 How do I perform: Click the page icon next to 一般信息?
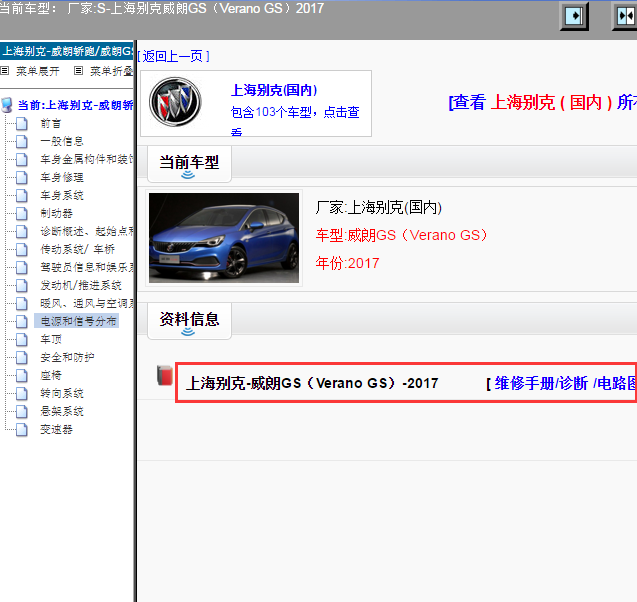coord(22,141)
